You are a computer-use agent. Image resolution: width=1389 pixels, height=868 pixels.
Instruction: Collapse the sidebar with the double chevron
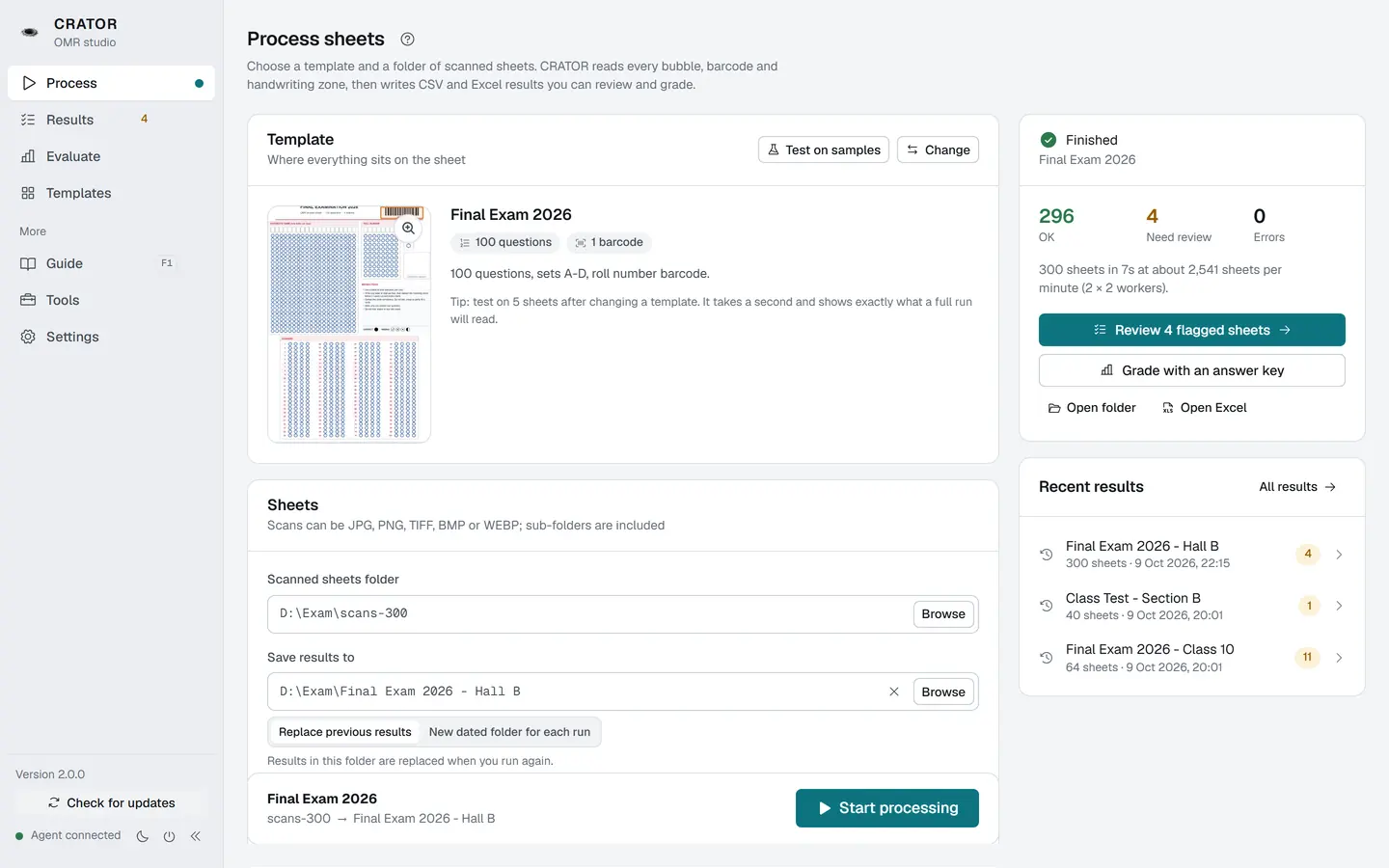(196, 836)
